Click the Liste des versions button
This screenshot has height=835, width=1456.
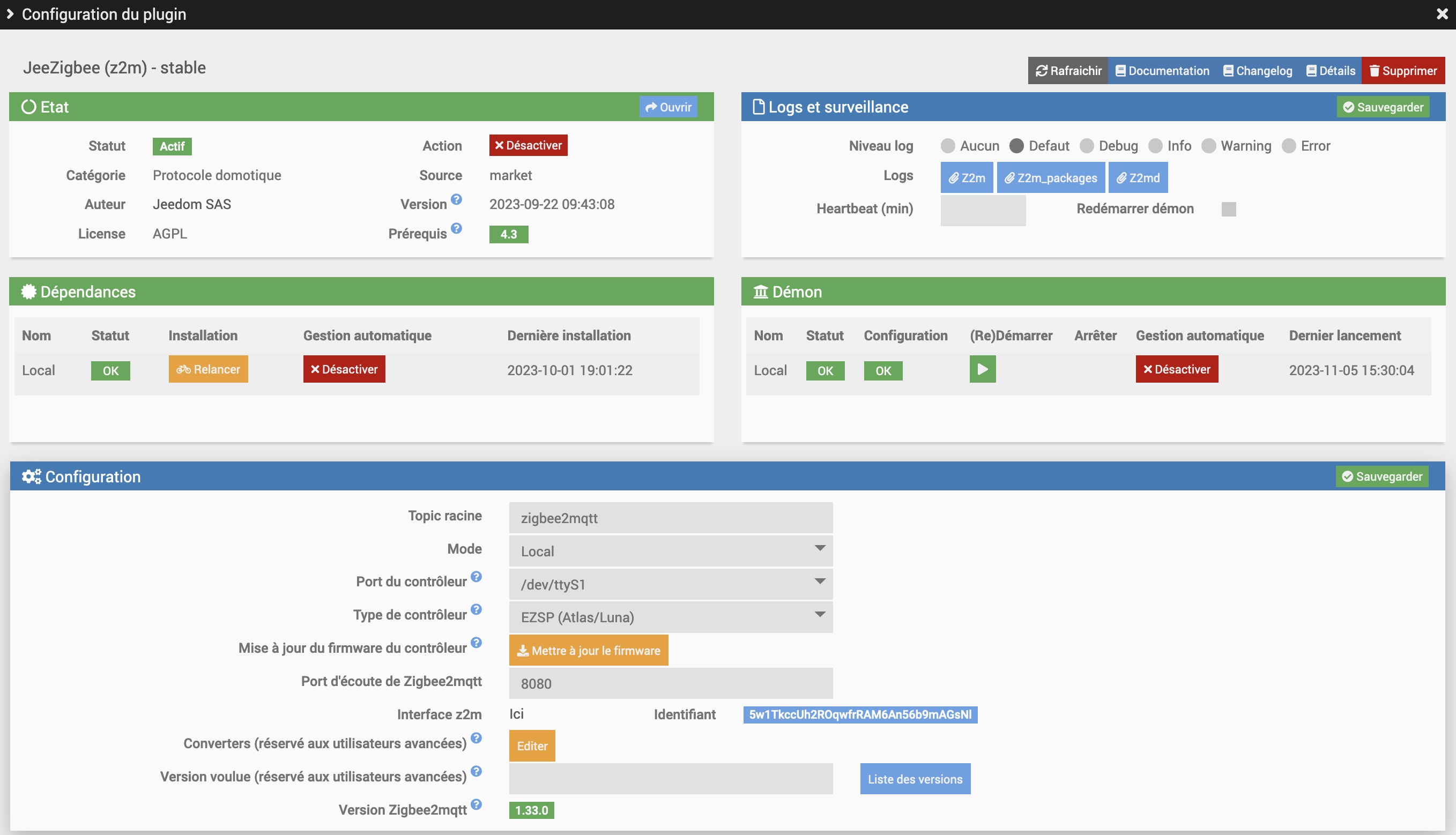pyautogui.click(x=915, y=779)
